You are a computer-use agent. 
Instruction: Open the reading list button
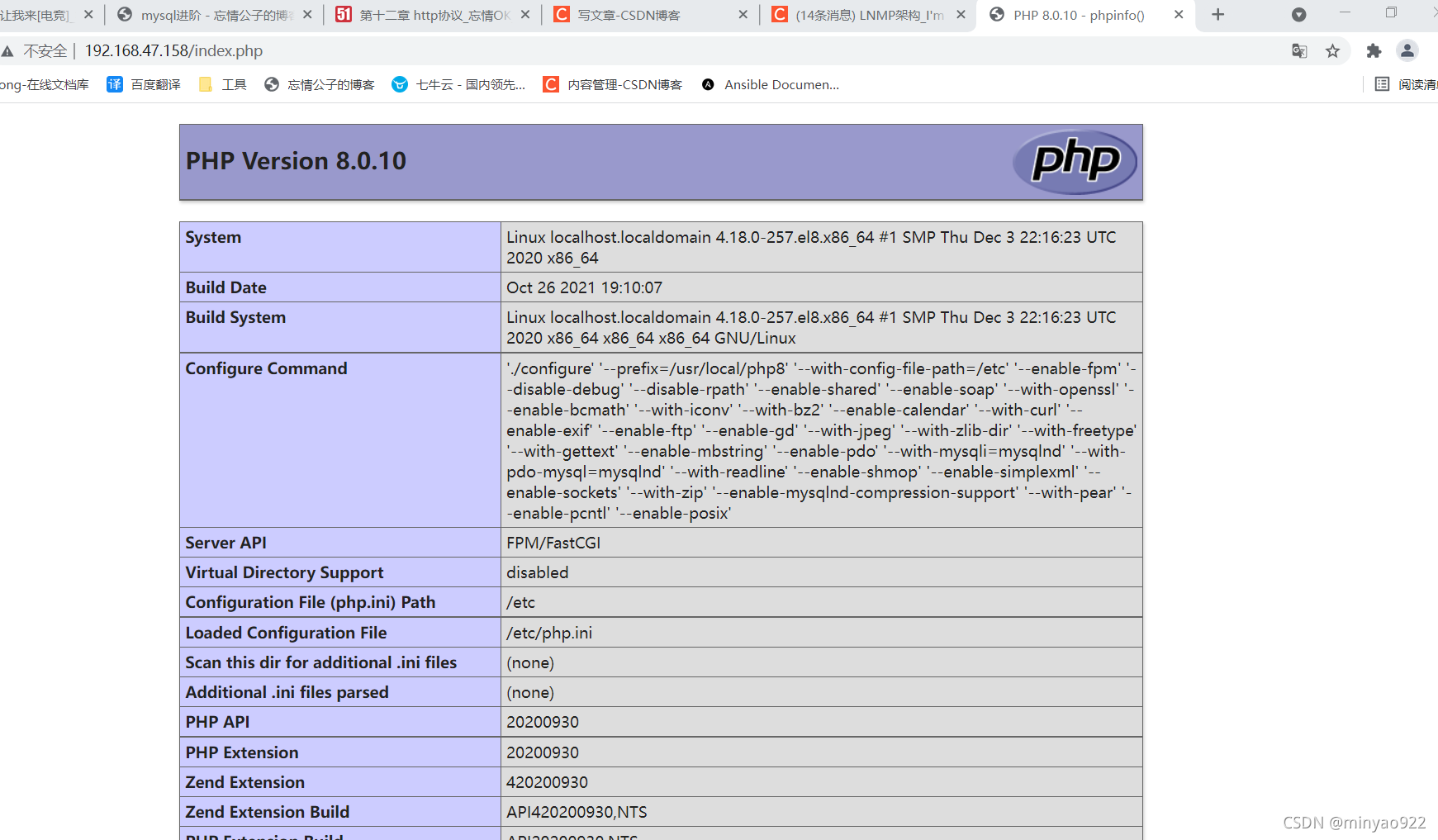coord(1406,85)
